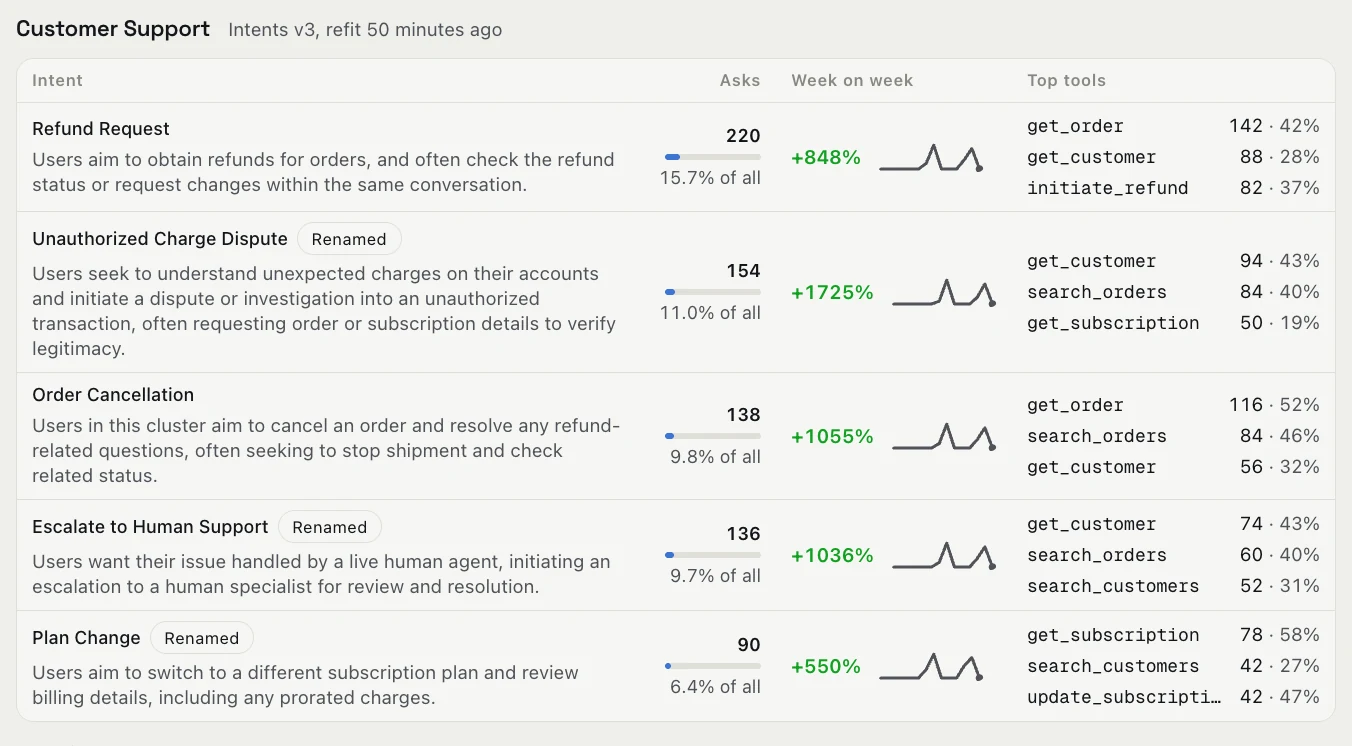The image size is (1352, 746).
Task: Click get_customer in Escalate to Human Support row
Action: click(1091, 524)
